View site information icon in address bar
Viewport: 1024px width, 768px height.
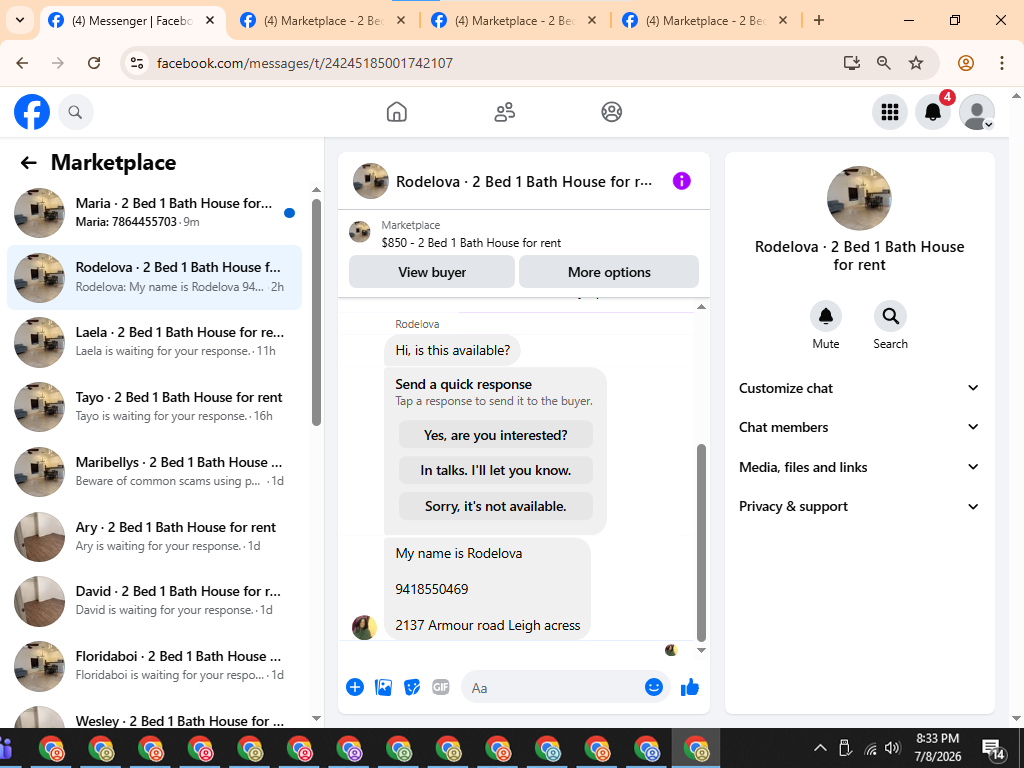137,63
